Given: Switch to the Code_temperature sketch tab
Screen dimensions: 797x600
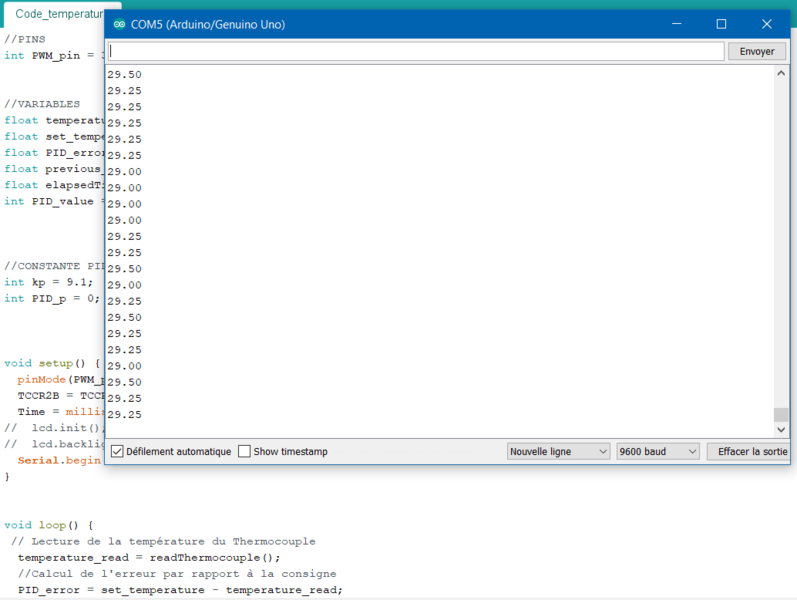Looking at the screenshot, I should click(58, 14).
